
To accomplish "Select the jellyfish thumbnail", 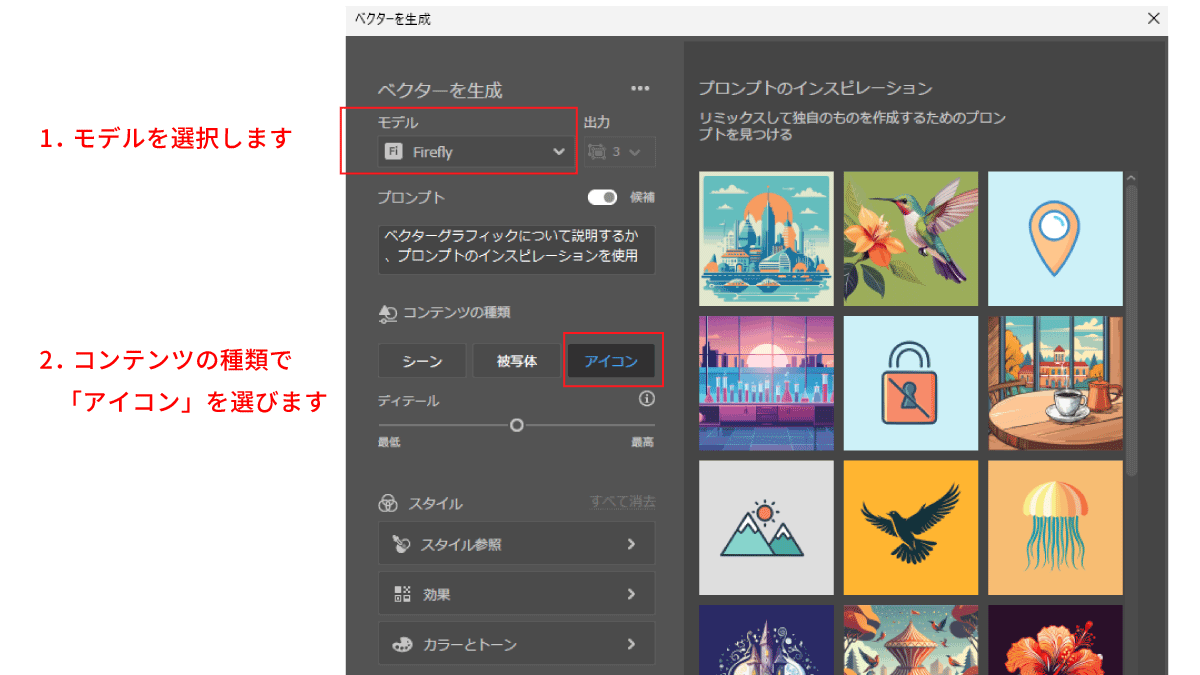I will point(1055,528).
